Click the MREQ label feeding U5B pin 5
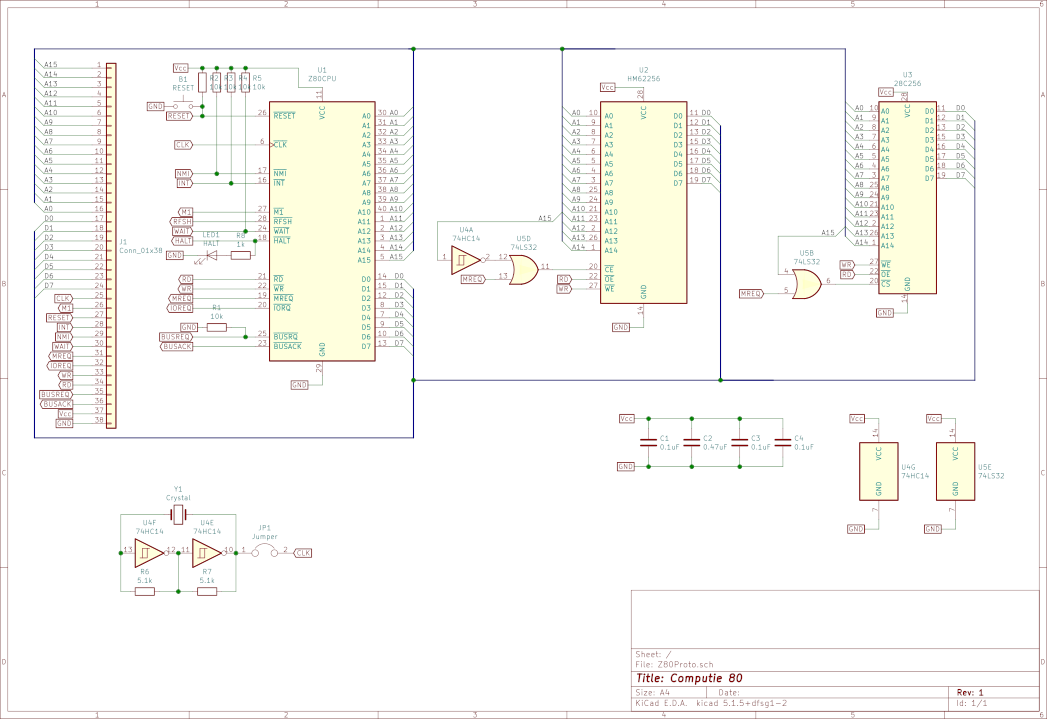 click(751, 294)
